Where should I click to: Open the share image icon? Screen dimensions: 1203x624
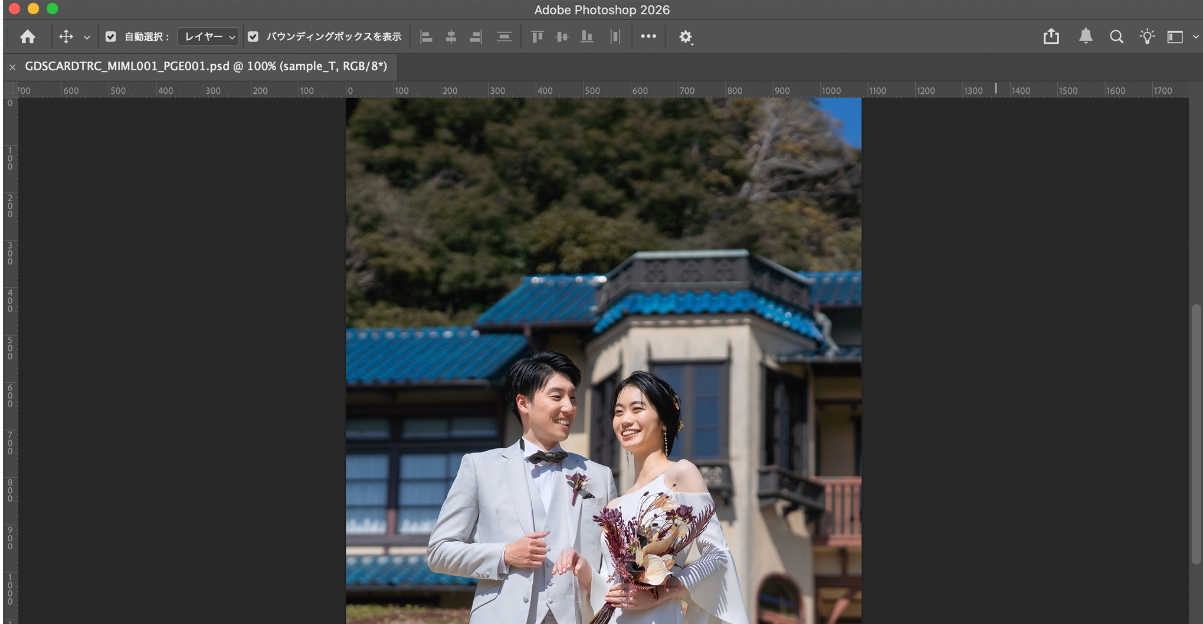[x=1051, y=36]
